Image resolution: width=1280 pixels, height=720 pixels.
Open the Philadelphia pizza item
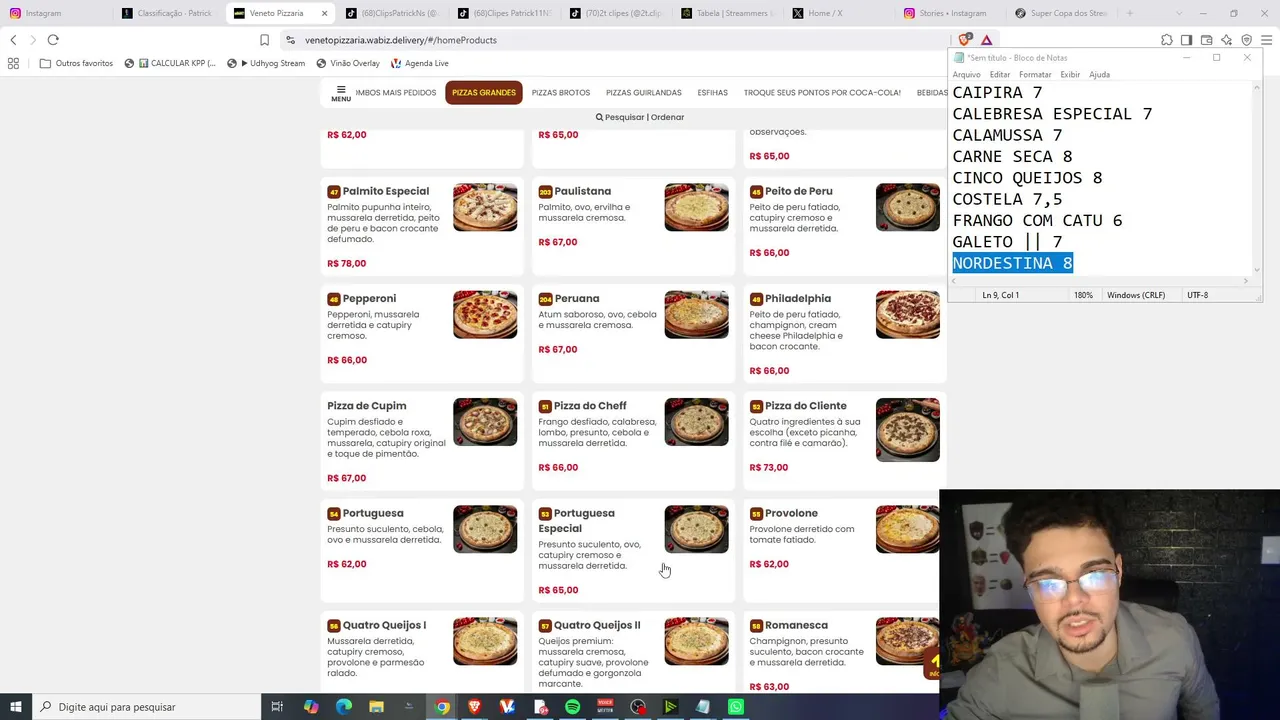[x=845, y=333]
